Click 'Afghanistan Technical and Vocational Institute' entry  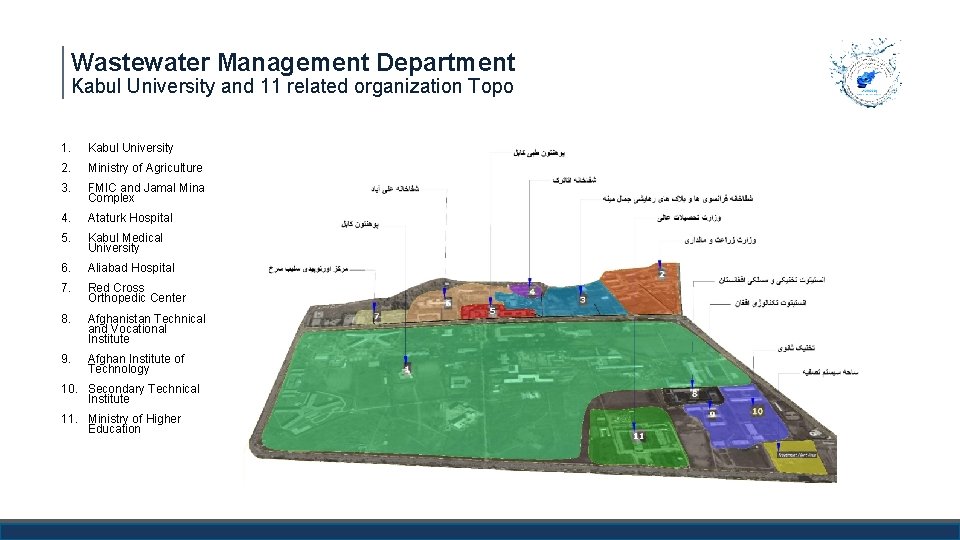146,329
